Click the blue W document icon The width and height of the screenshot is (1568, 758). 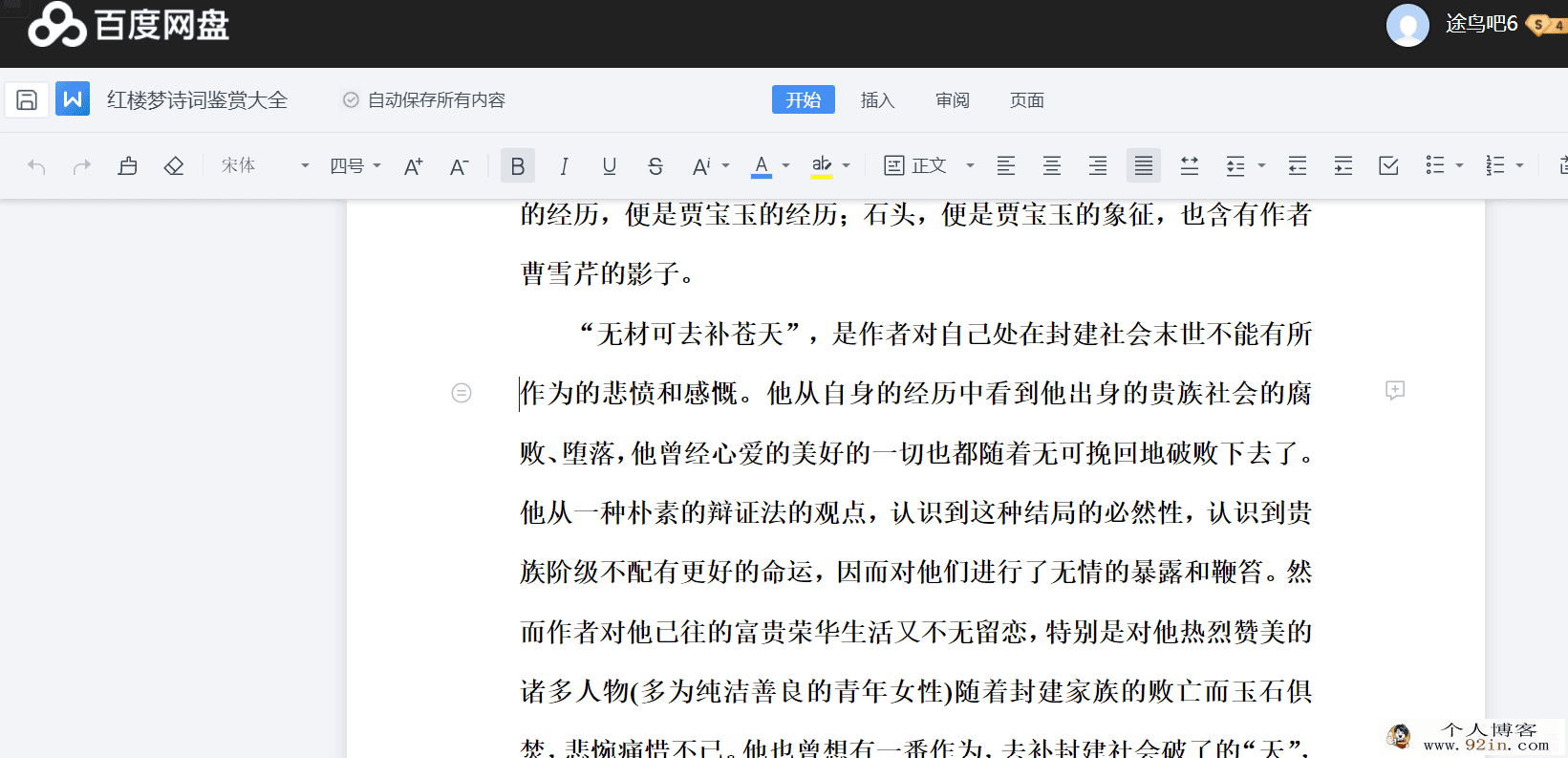(x=73, y=98)
